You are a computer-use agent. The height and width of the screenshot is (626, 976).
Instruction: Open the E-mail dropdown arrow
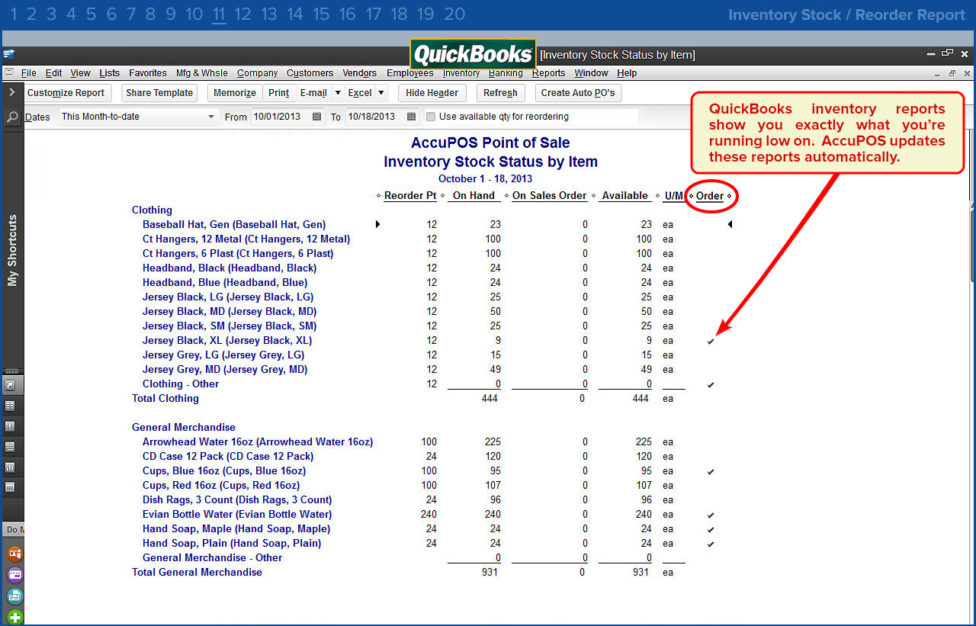338,93
